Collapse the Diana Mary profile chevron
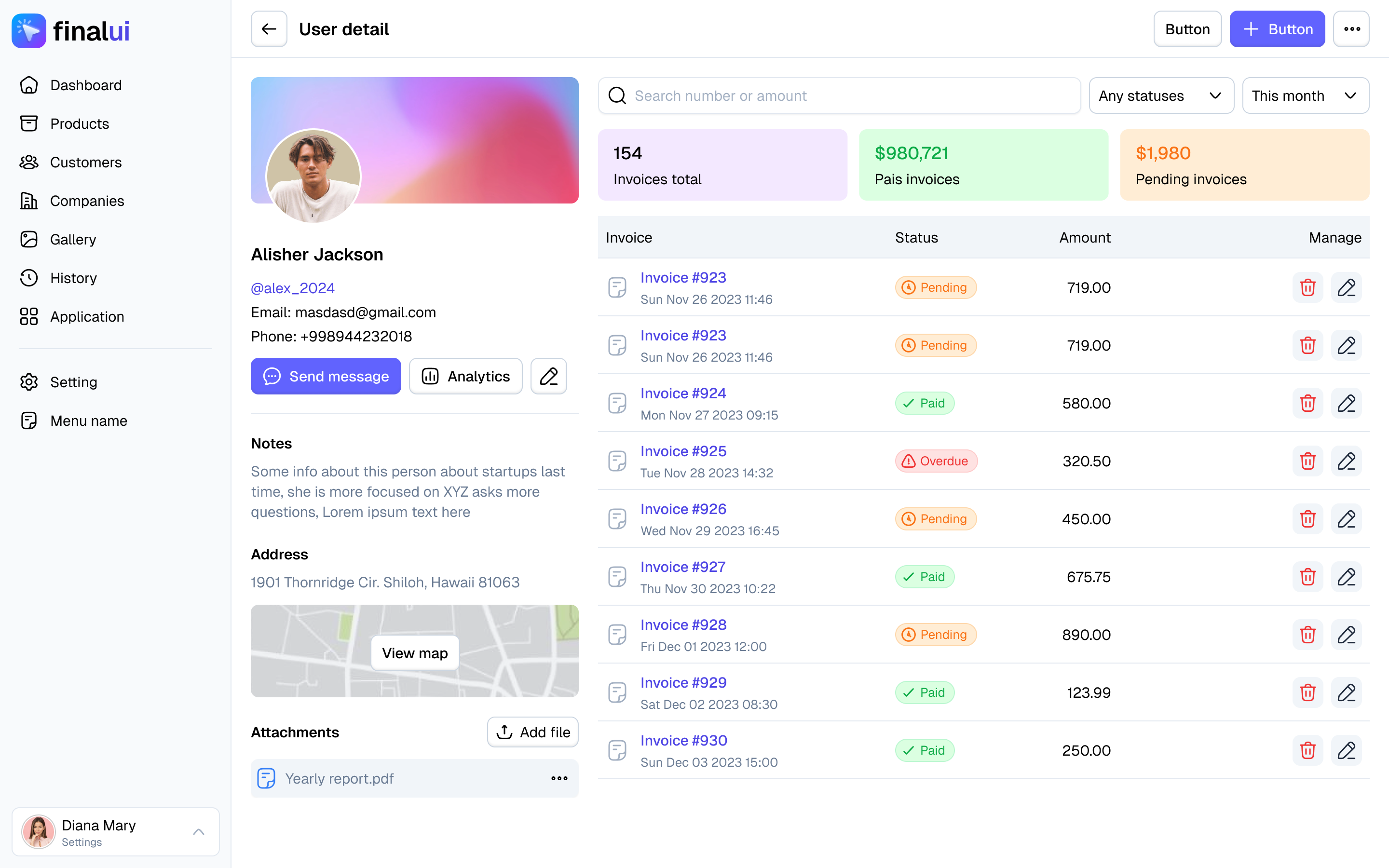This screenshot has width=1389, height=868. [x=199, y=831]
